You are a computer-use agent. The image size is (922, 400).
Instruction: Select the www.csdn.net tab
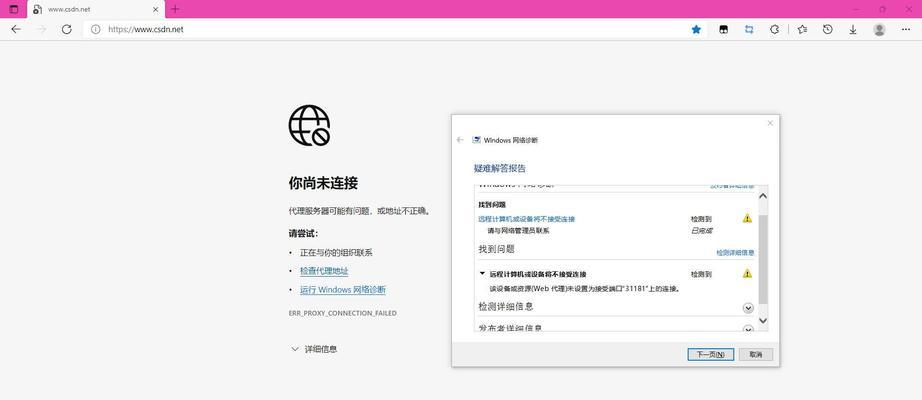(96, 9)
